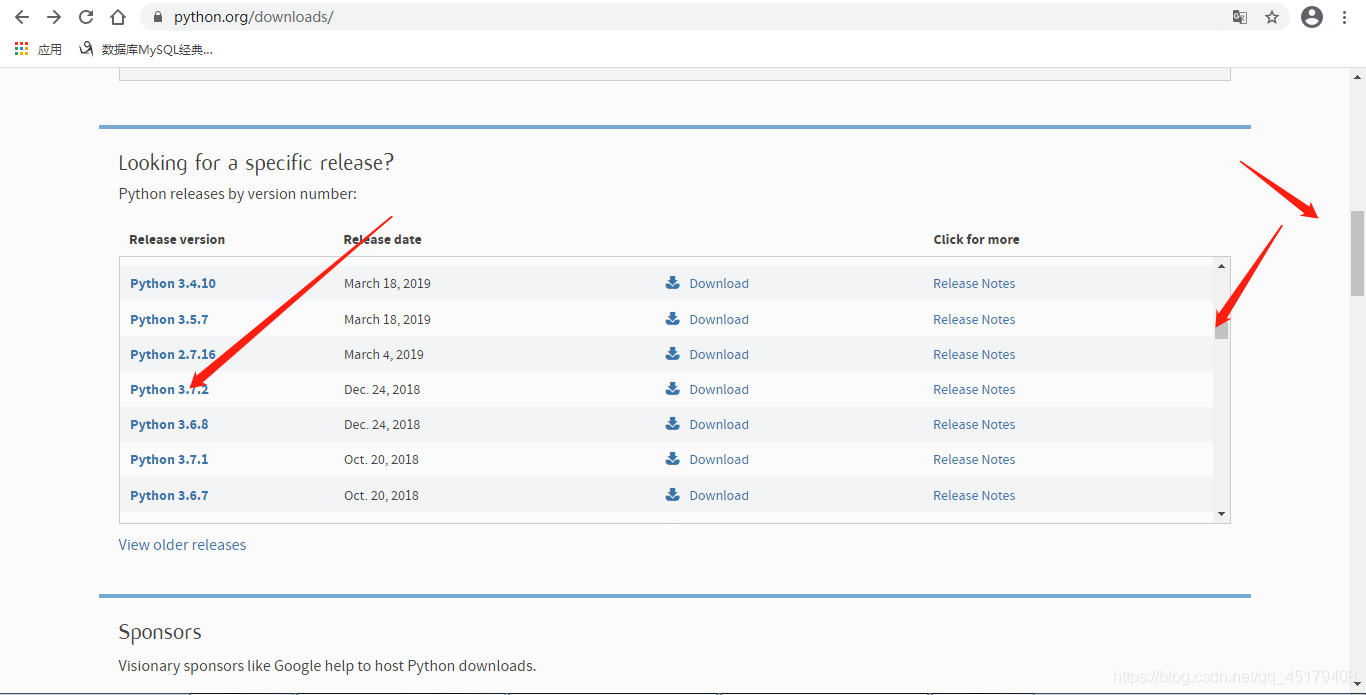Click the Sponsors heading
The image size is (1366, 695).
tap(160, 632)
